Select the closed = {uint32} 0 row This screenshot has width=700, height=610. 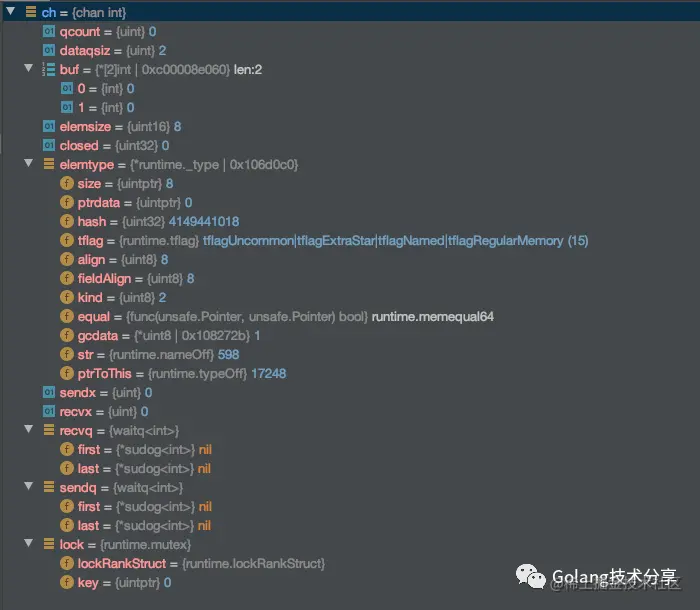[x=350, y=145]
